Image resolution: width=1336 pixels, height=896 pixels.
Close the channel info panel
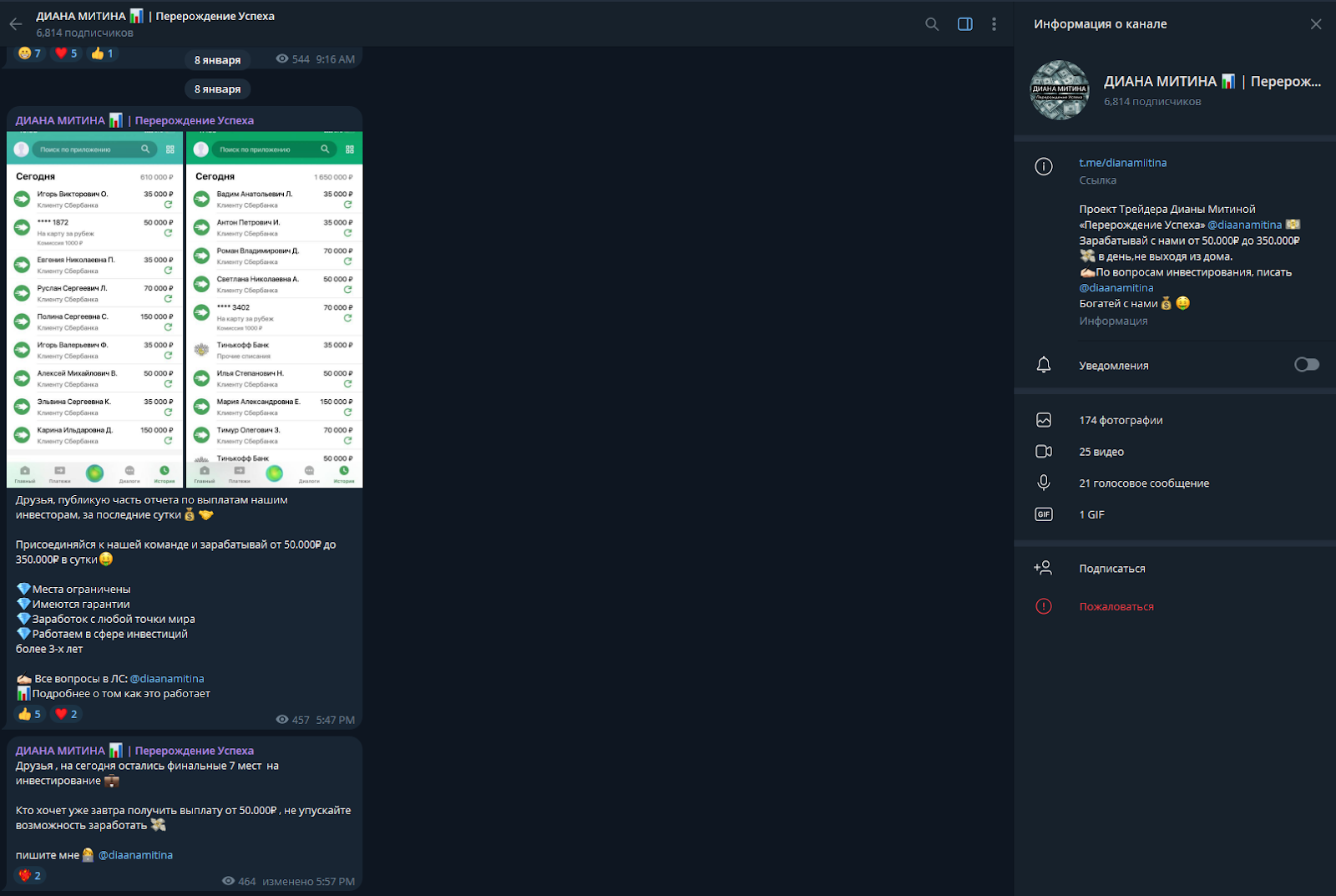[x=1315, y=24]
